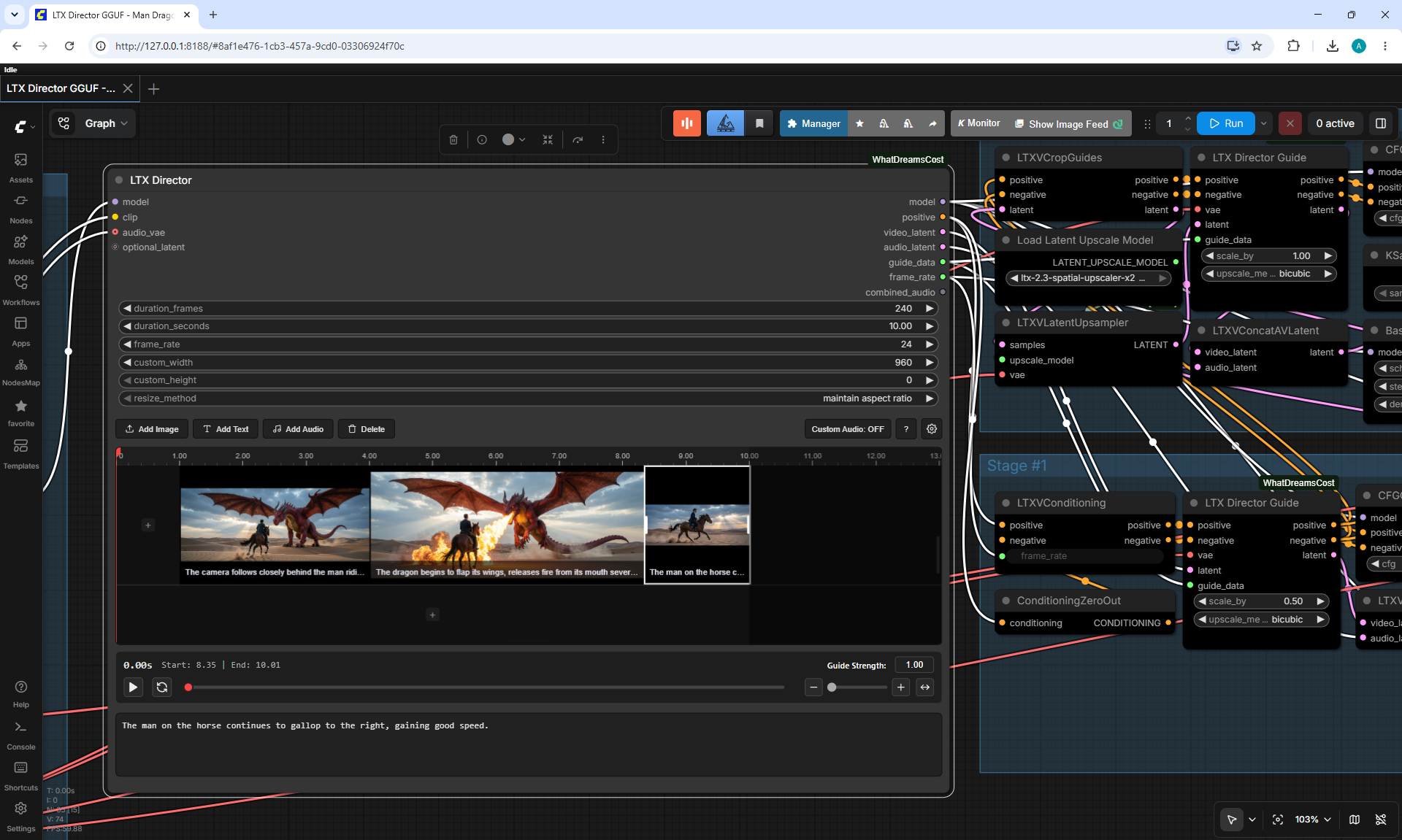Open the NodesMap sidebar panel
Viewport: 1402px width, 840px height.
(20, 371)
